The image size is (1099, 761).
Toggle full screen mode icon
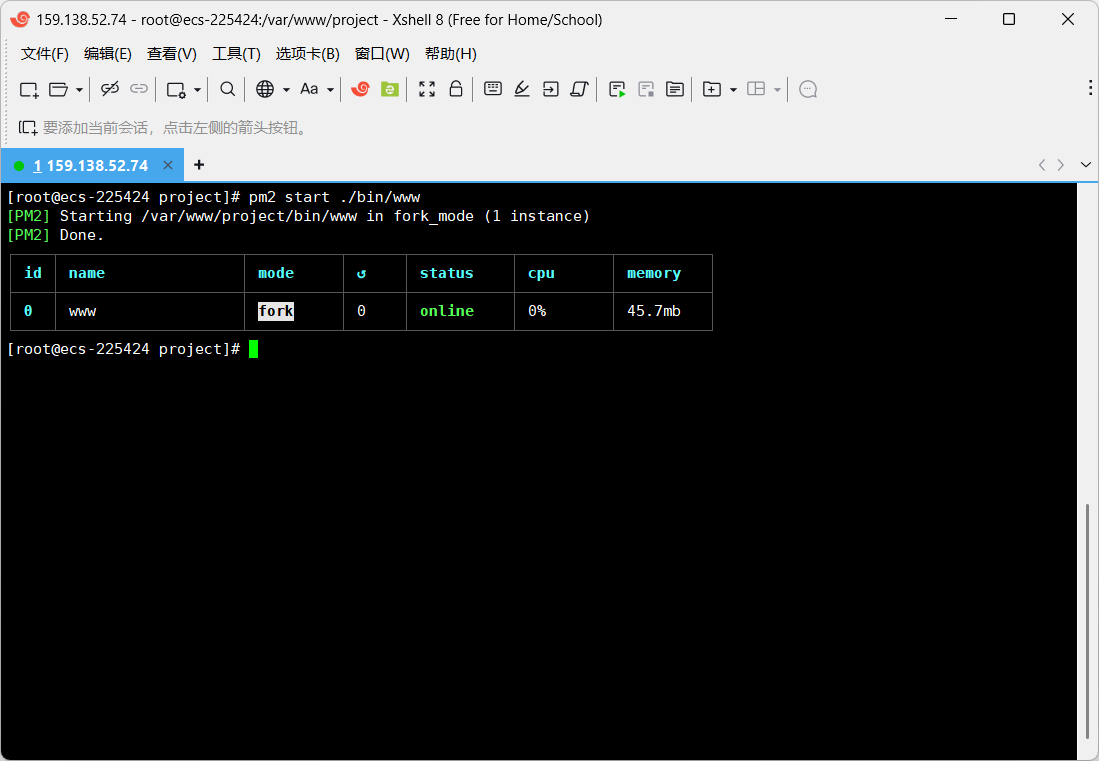click(x=427, y=89)
